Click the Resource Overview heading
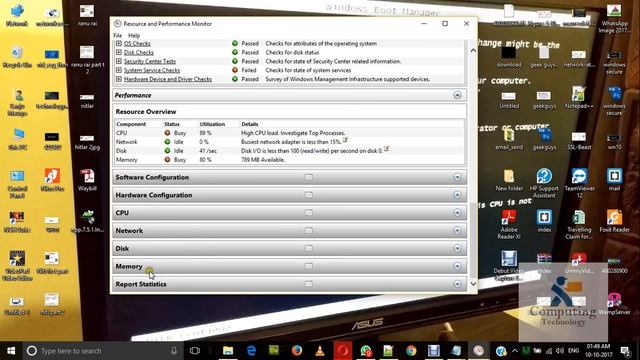Viewport: 640px width, 360px height. [x=146, y=111]
